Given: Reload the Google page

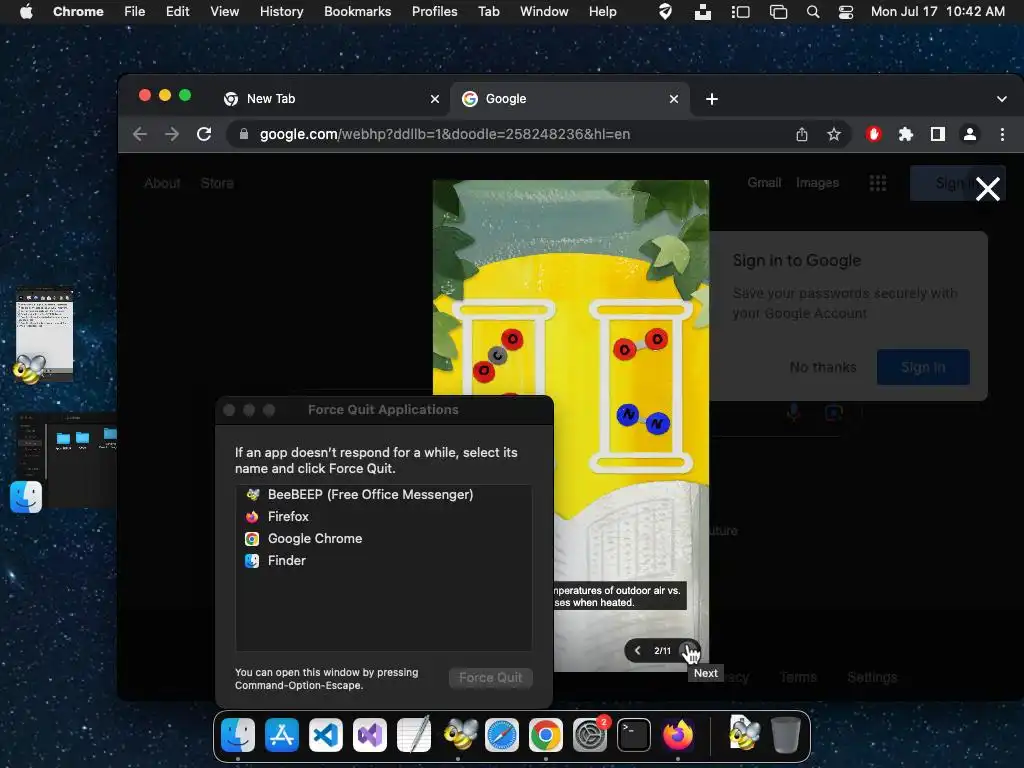Looking at the screenshot, I should [x=204, y=134].
